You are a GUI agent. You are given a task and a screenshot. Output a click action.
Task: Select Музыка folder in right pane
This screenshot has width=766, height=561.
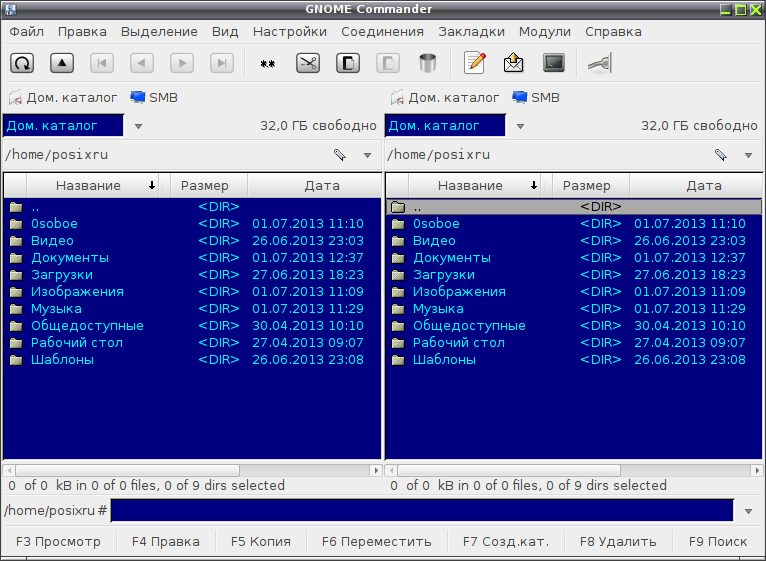[574, 309]
